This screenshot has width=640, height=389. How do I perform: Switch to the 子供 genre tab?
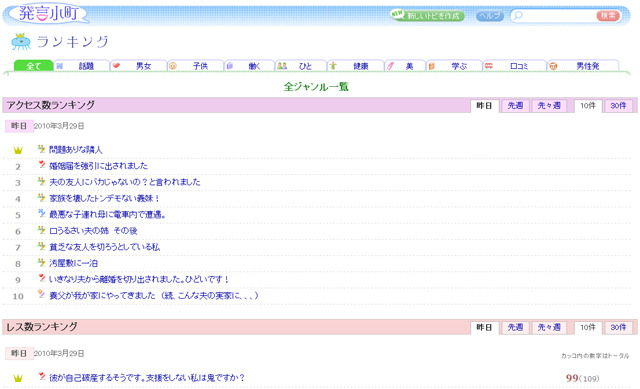[x=196, y=66]
